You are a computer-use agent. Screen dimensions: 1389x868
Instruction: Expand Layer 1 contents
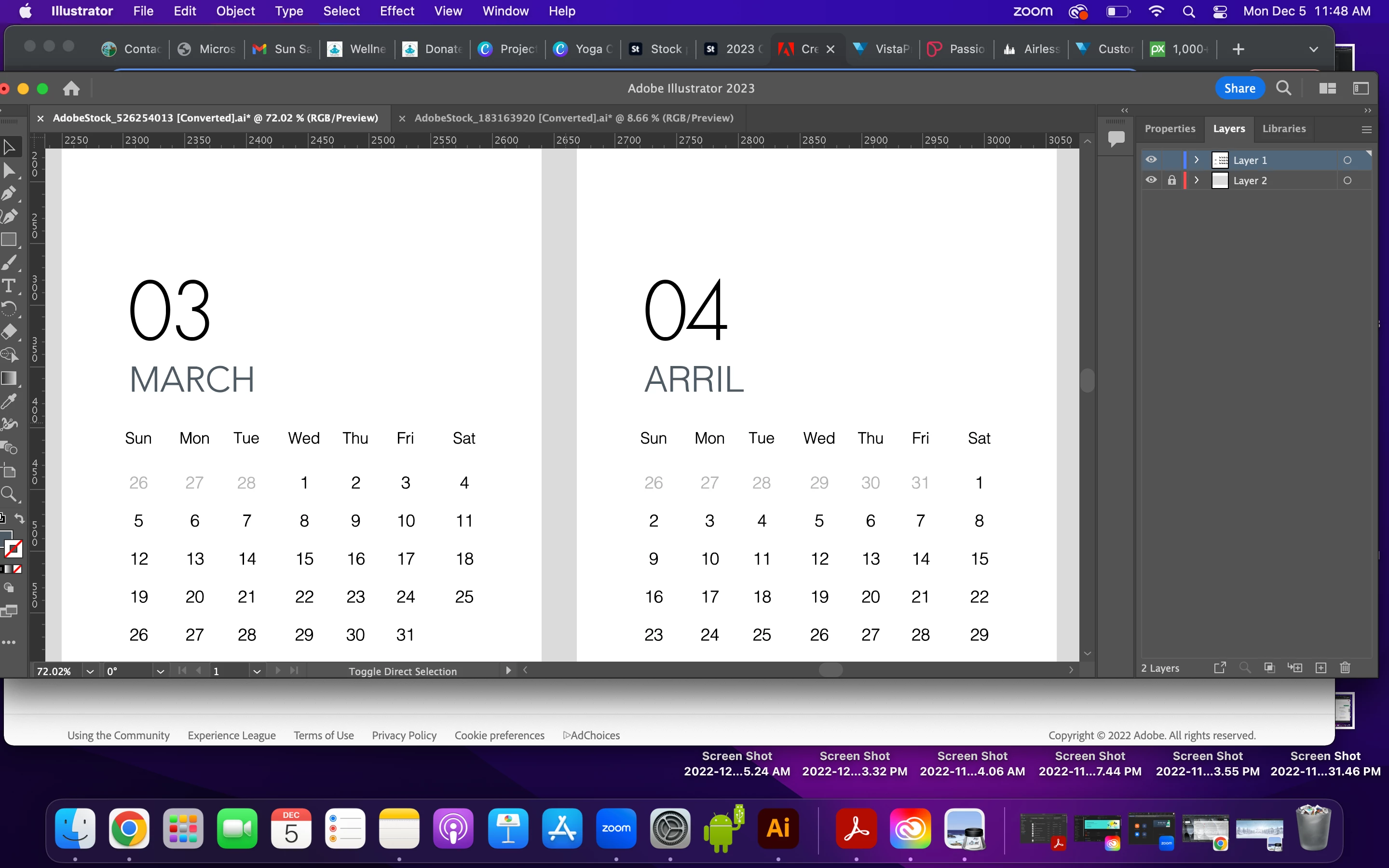pos(1197,160)
